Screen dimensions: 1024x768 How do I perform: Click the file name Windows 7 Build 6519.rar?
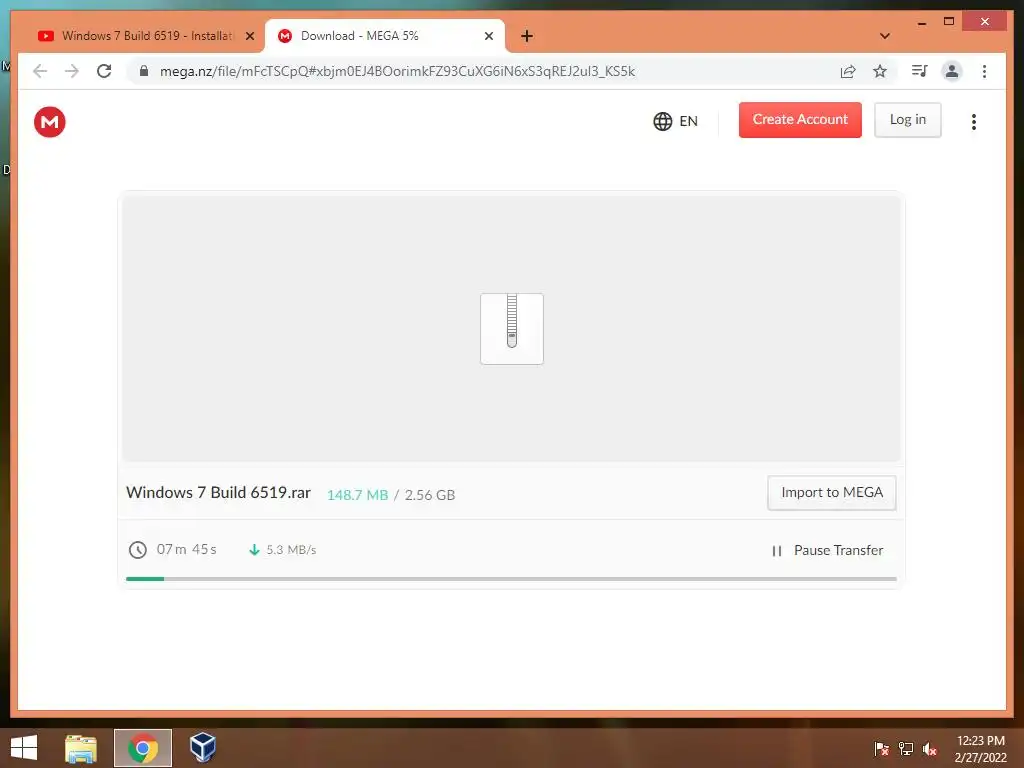(x=218, y=492)
